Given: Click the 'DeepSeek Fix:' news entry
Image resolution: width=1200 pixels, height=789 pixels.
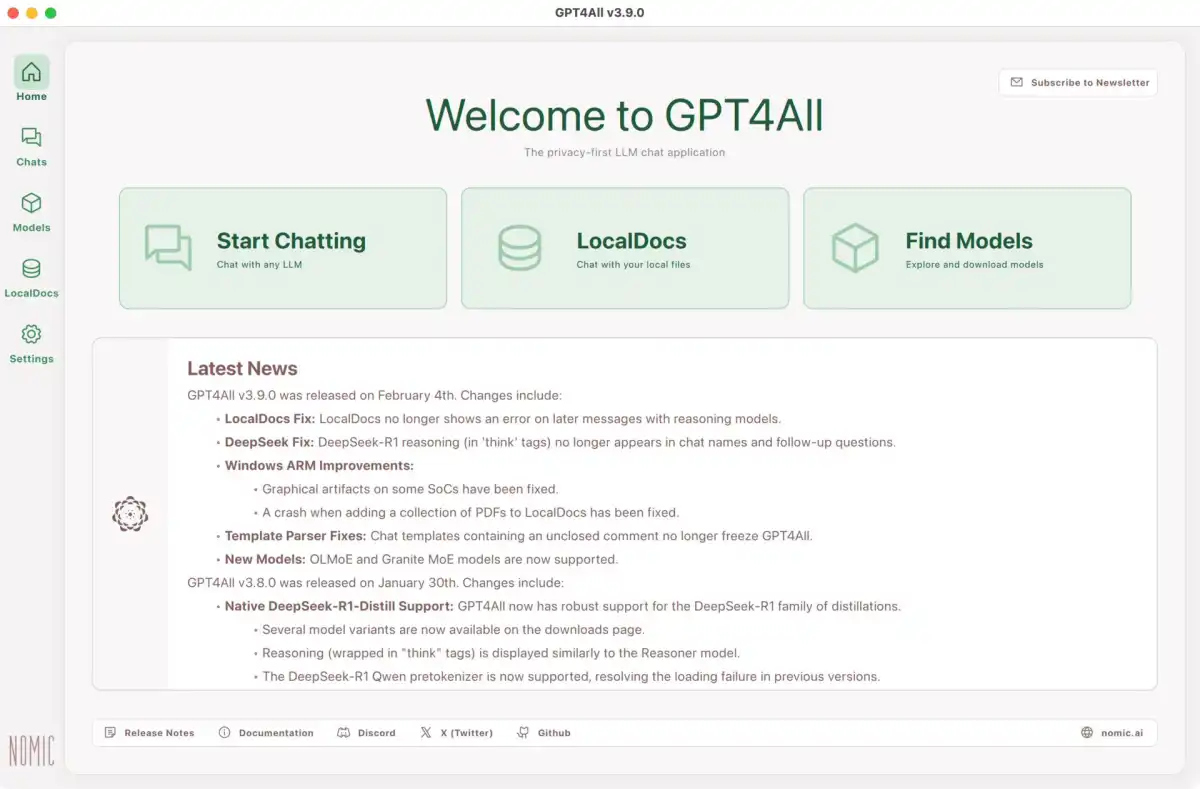Looking at the screenshot, I should coord(560,442).
